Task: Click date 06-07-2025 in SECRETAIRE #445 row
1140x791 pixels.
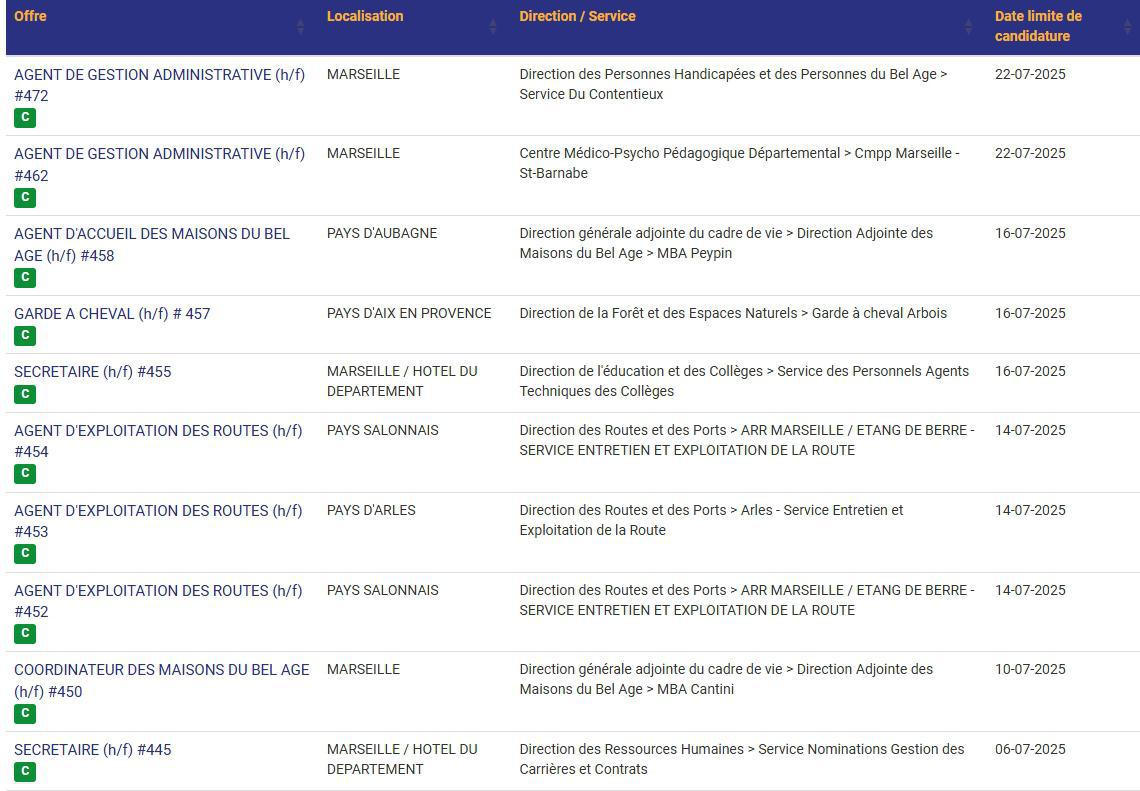Action: tap(1030, 750)
